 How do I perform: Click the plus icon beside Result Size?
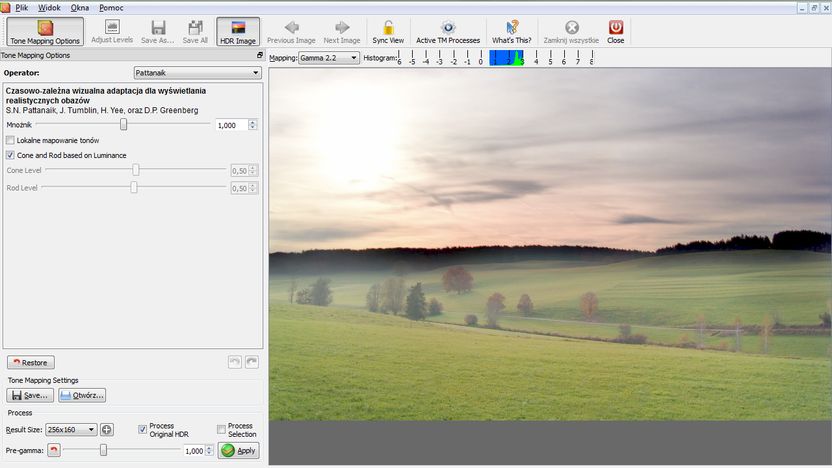107,430
